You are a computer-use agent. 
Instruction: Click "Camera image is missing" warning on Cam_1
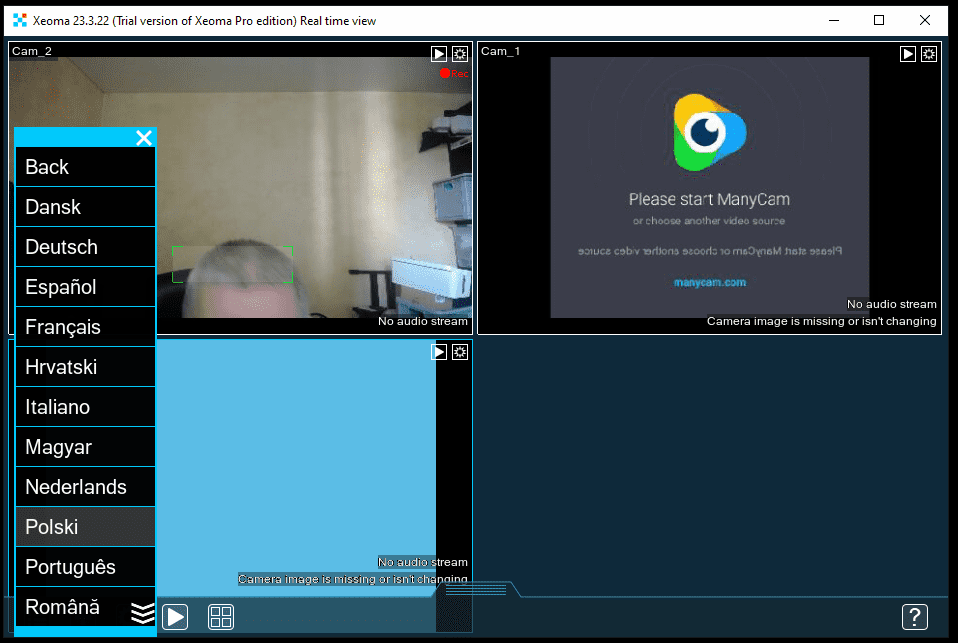pyautogui.click(x=822, y=321)
